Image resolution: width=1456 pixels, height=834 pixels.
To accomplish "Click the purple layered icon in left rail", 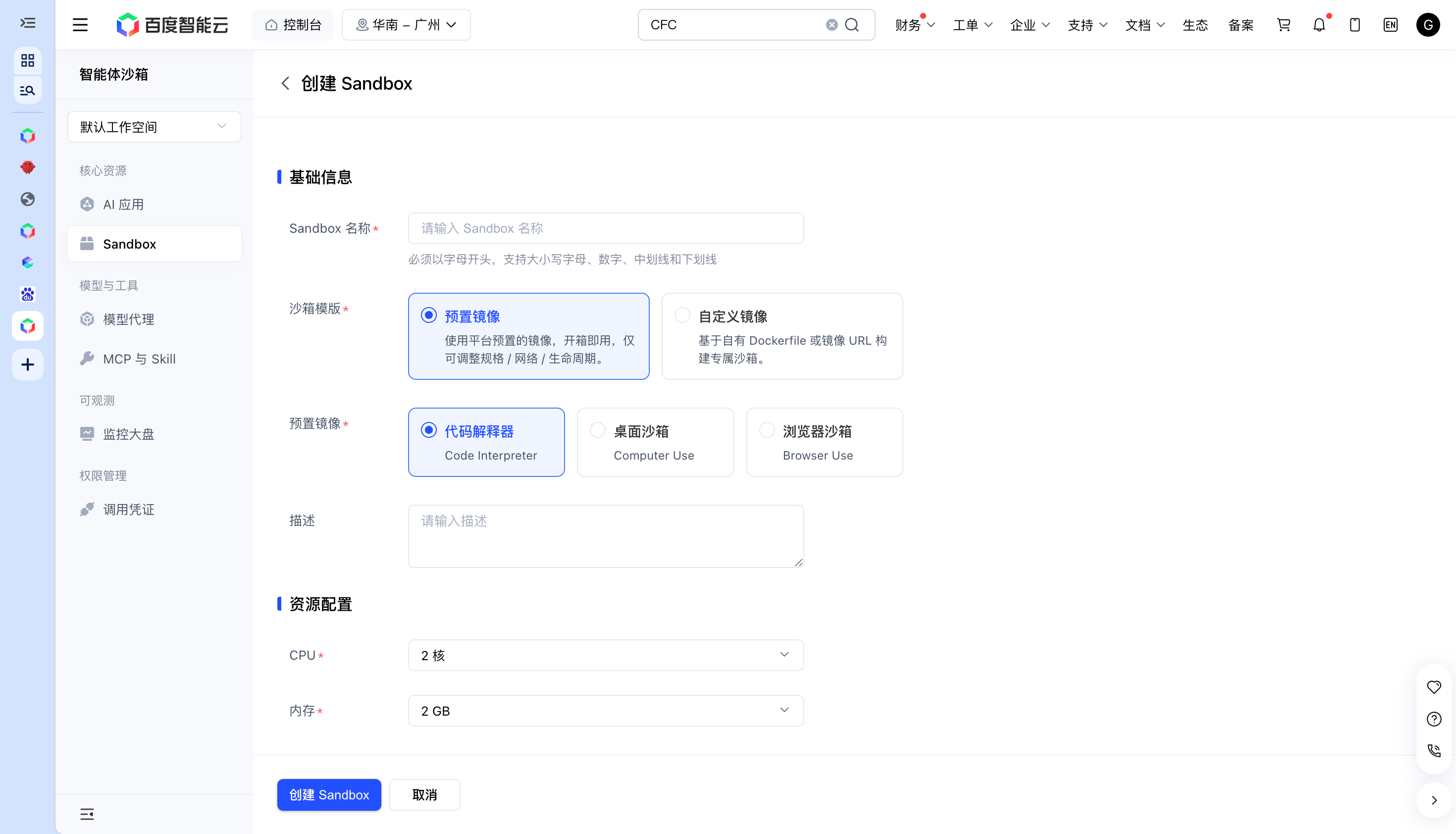I will click(28, 262).
